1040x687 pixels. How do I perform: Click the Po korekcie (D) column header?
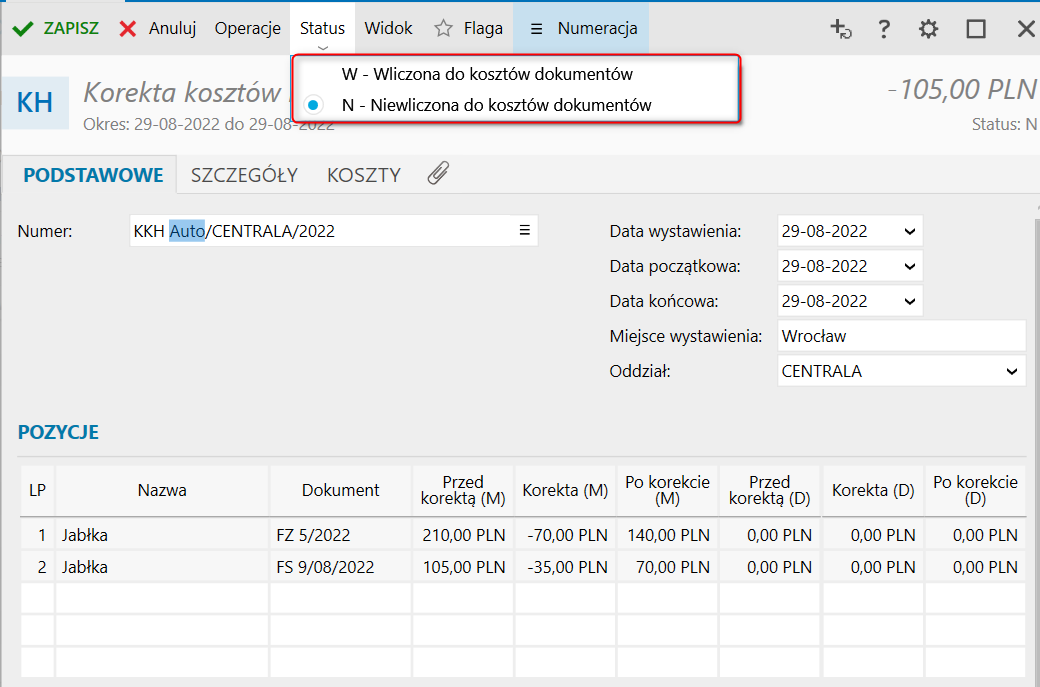975,490
